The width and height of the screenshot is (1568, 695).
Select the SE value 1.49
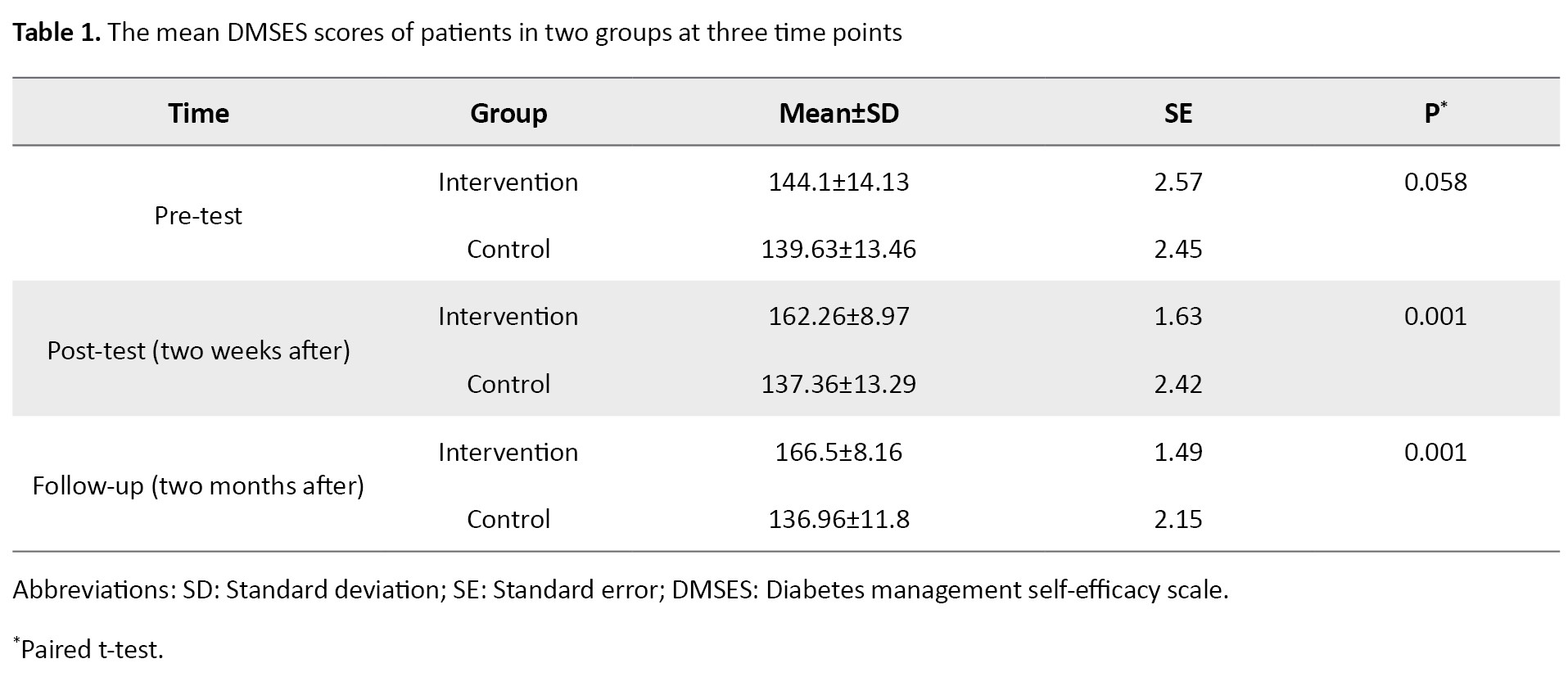(x=1177, y=452)
